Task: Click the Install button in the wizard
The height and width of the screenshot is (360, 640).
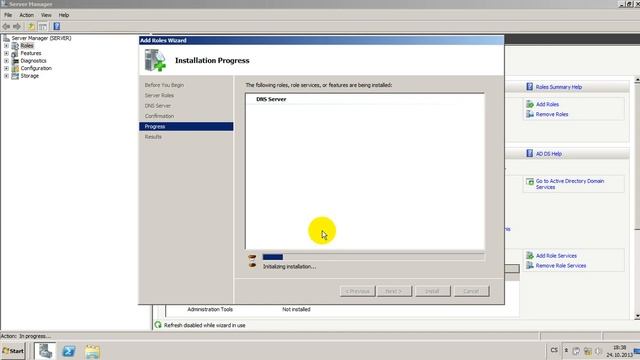Action: [433, 291]
